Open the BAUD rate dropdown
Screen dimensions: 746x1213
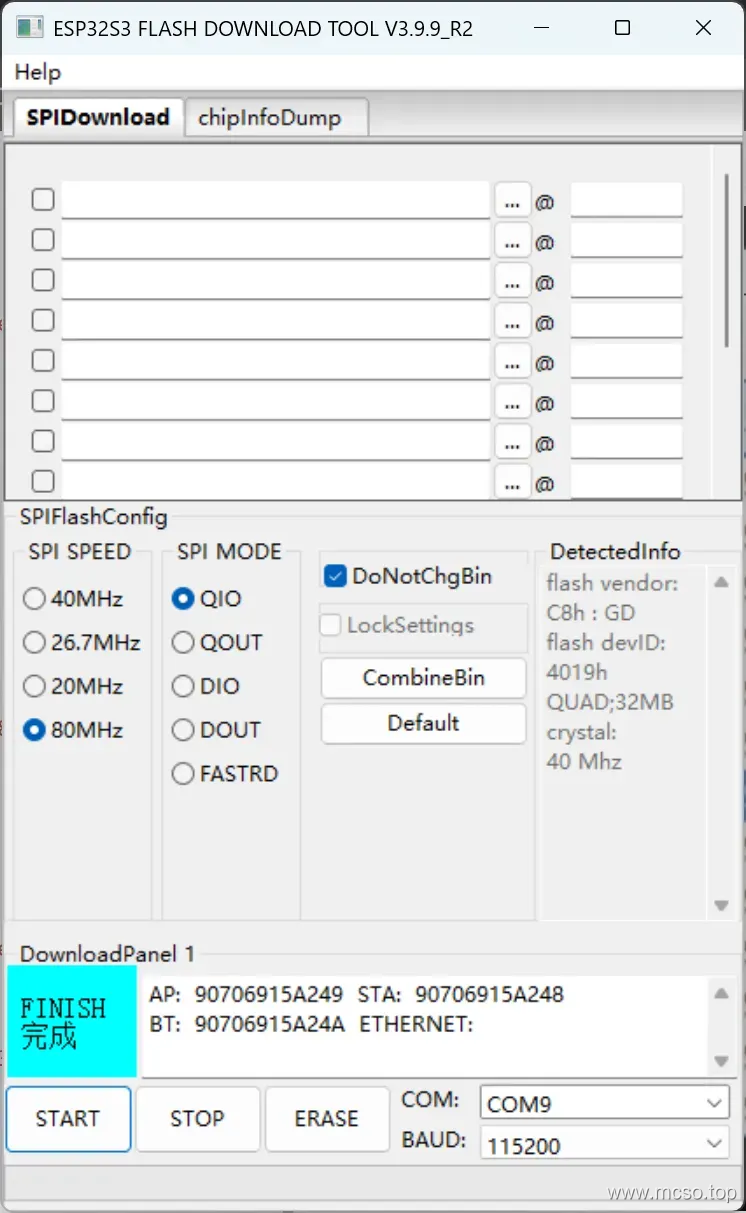(x=604, y=1145)
